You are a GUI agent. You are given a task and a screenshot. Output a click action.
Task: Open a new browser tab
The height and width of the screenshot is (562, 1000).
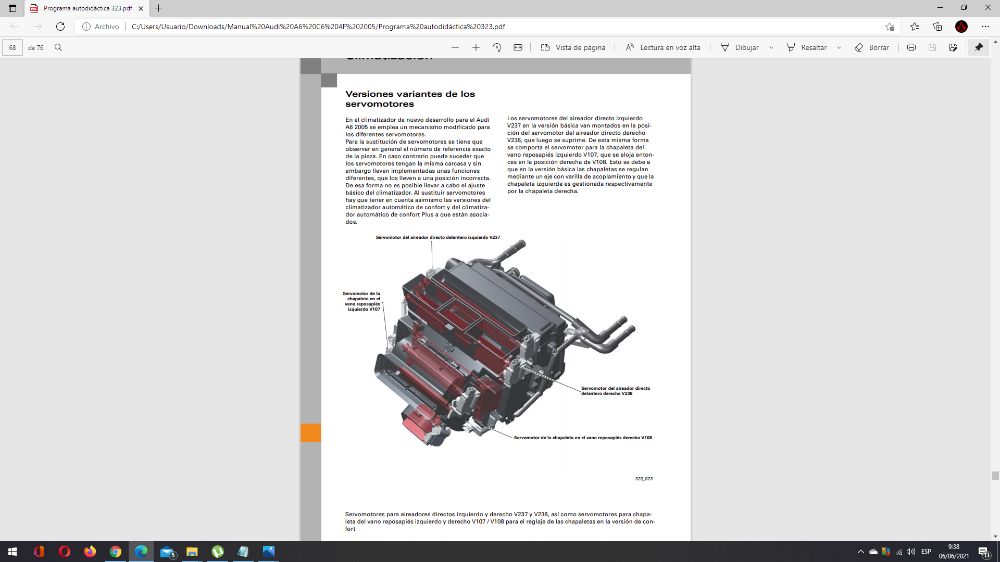point(158,8)
